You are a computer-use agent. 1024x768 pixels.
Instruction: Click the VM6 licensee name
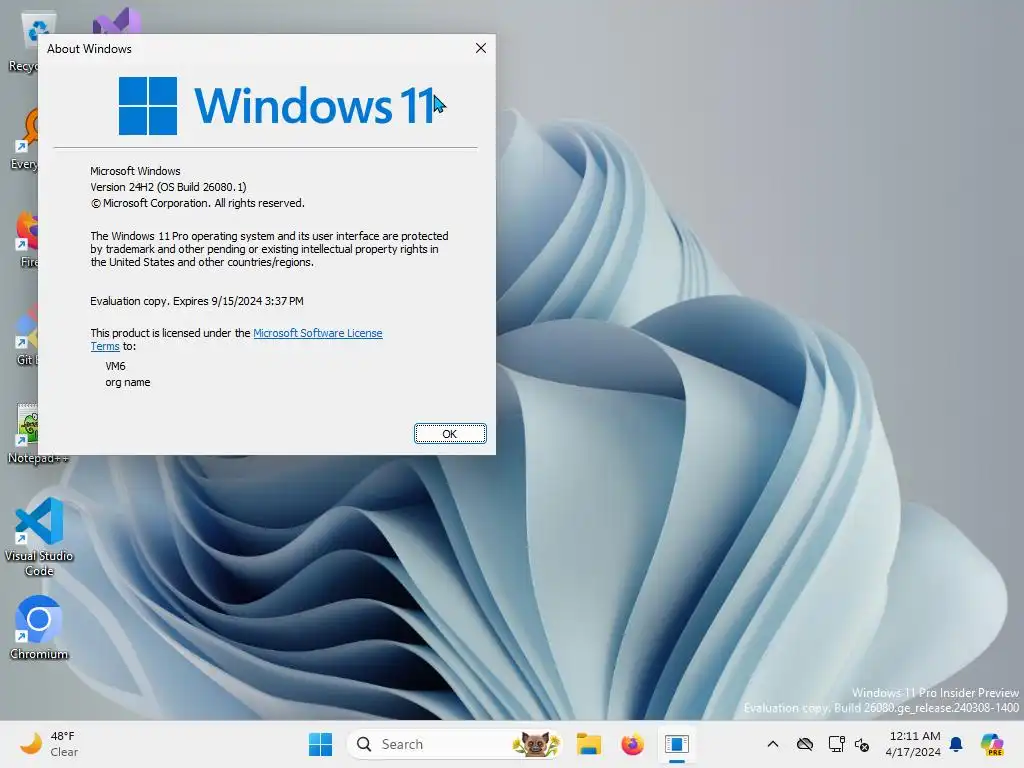(116, 366)
